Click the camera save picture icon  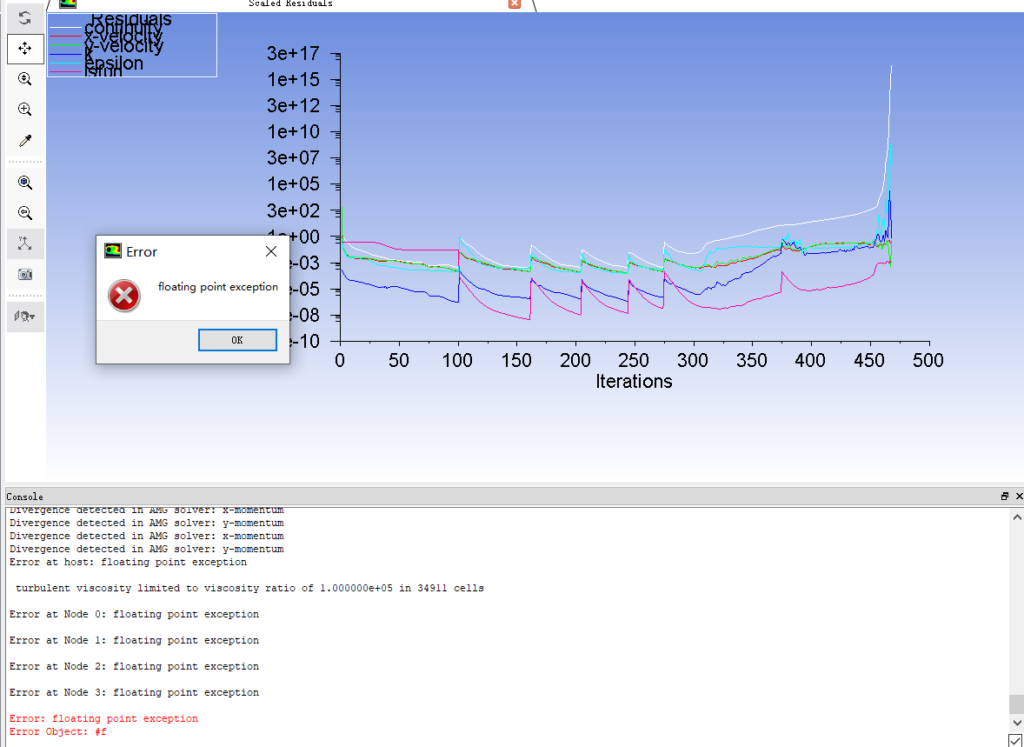[x=25, y=274]
